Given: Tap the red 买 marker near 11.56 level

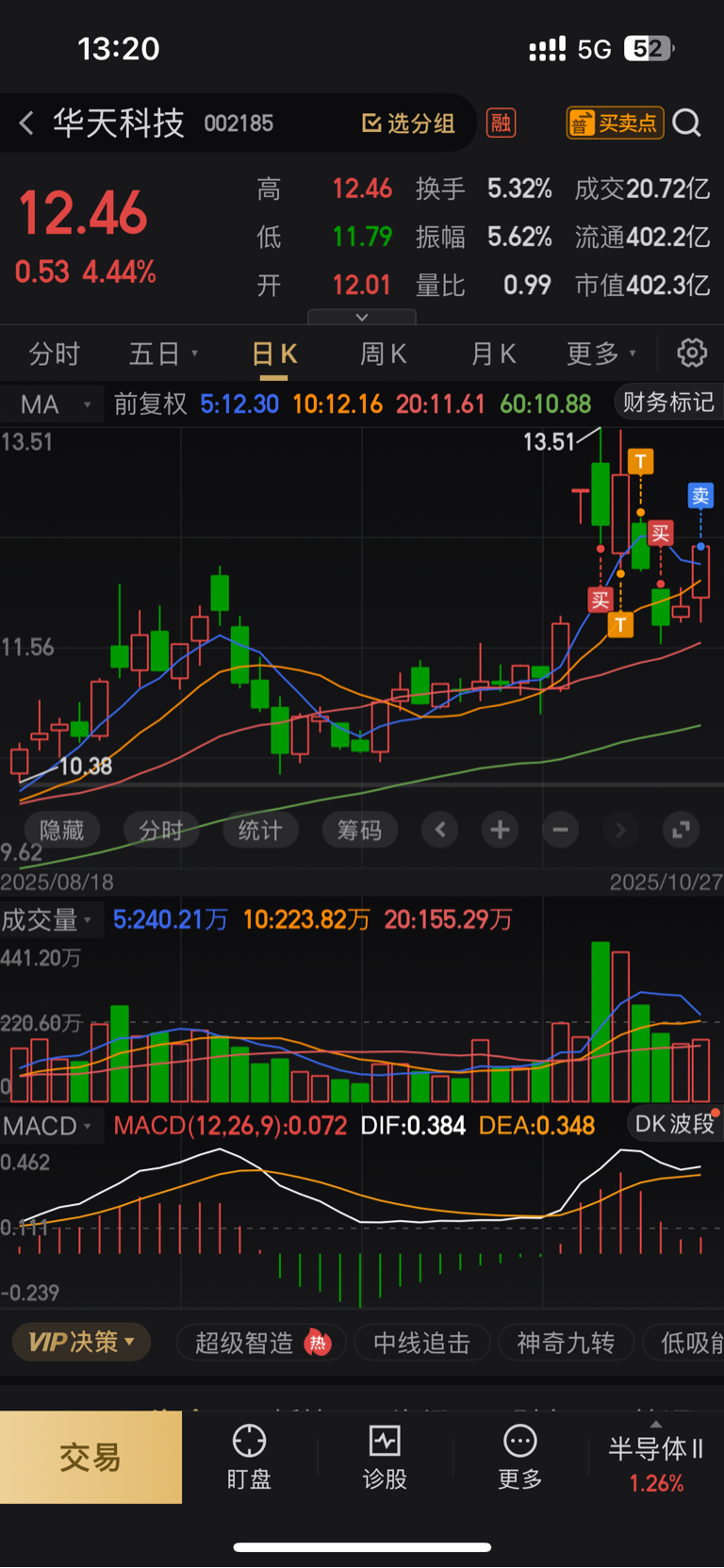Looking at the screenshot, I should [601, 600].
